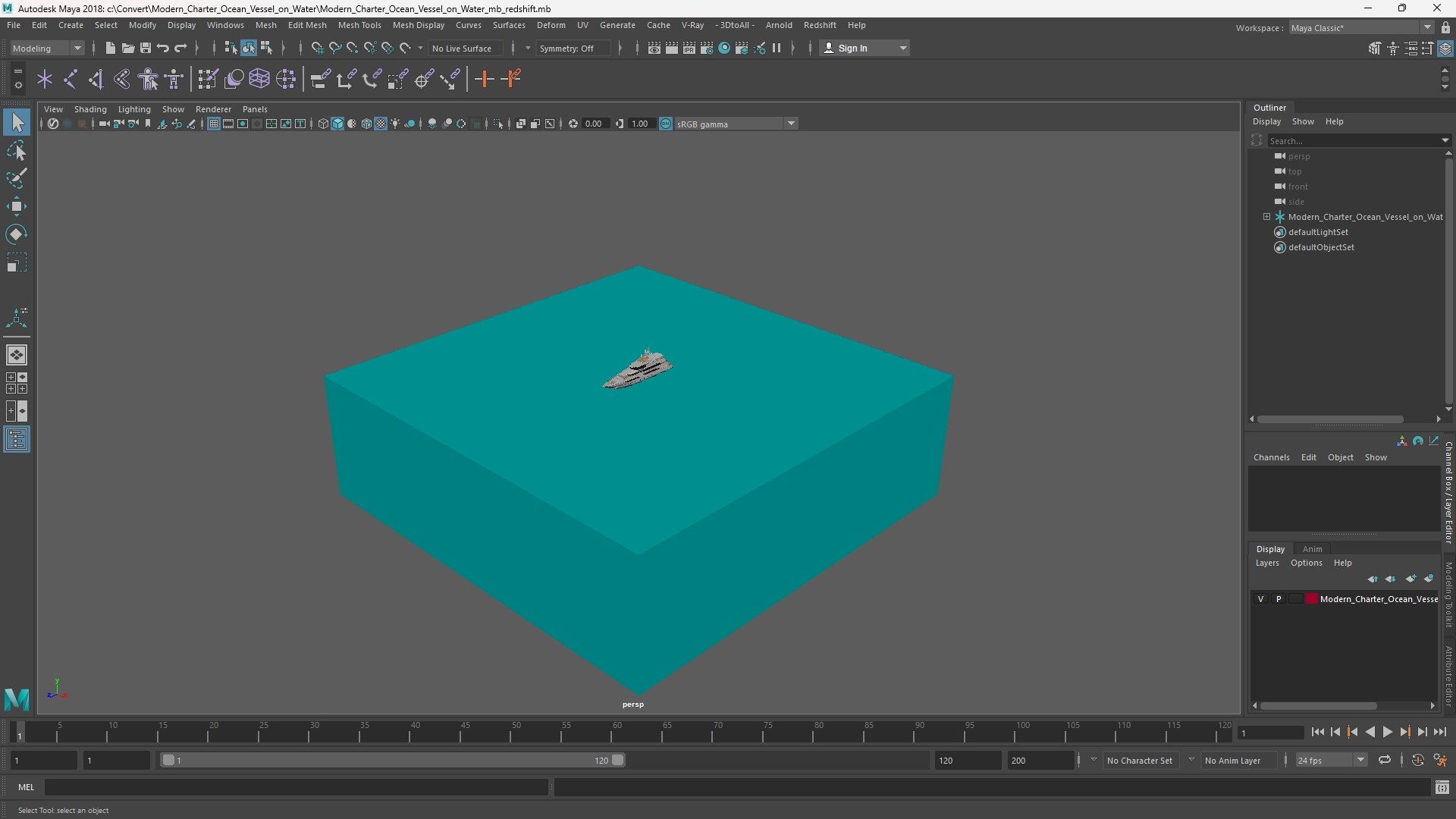Activate the Paint Selection tool

point(17,179)
